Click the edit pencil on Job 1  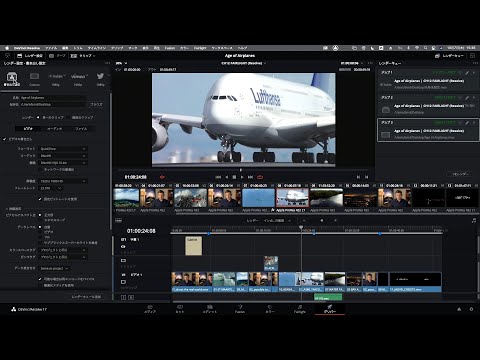[467, 72]
